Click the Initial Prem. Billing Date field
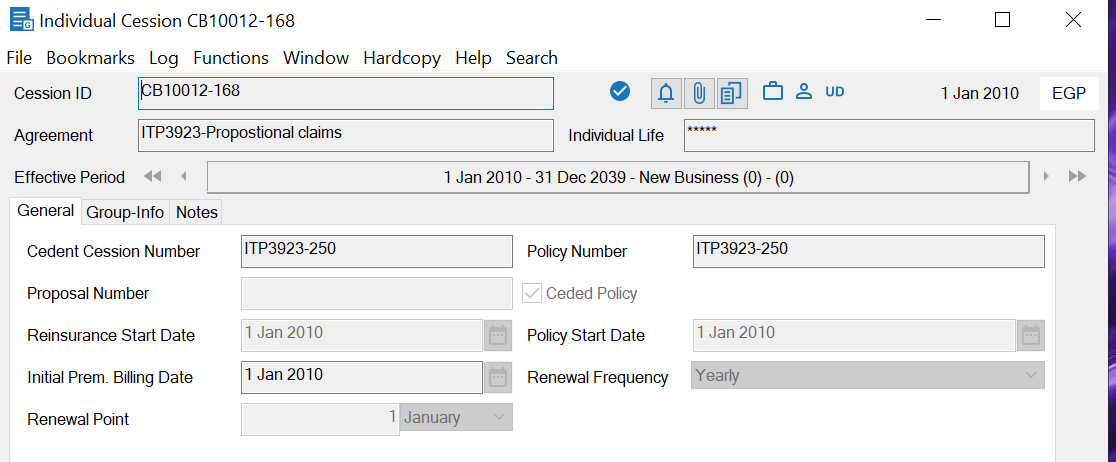This screenshot has width=1116, height=462. pos(362,377)
